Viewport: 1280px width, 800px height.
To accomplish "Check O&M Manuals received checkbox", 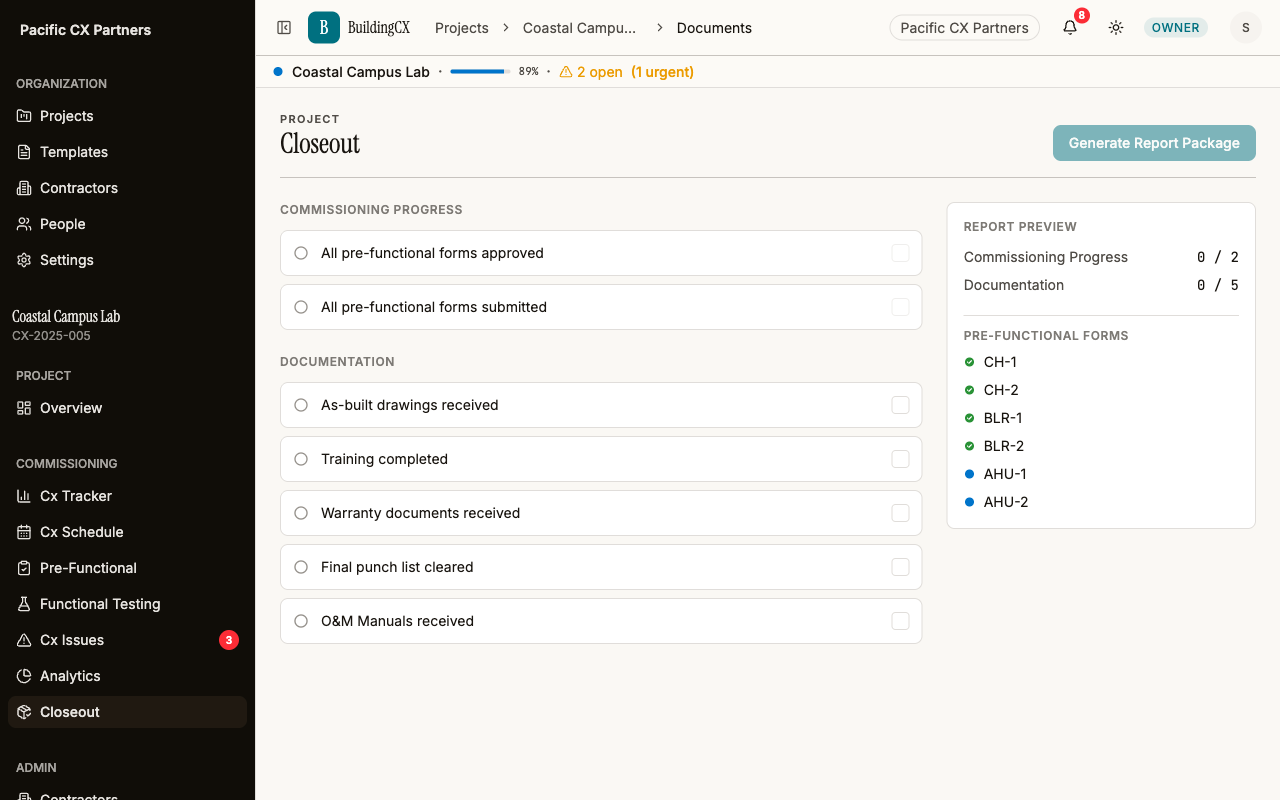I will (x=900, y=621).
